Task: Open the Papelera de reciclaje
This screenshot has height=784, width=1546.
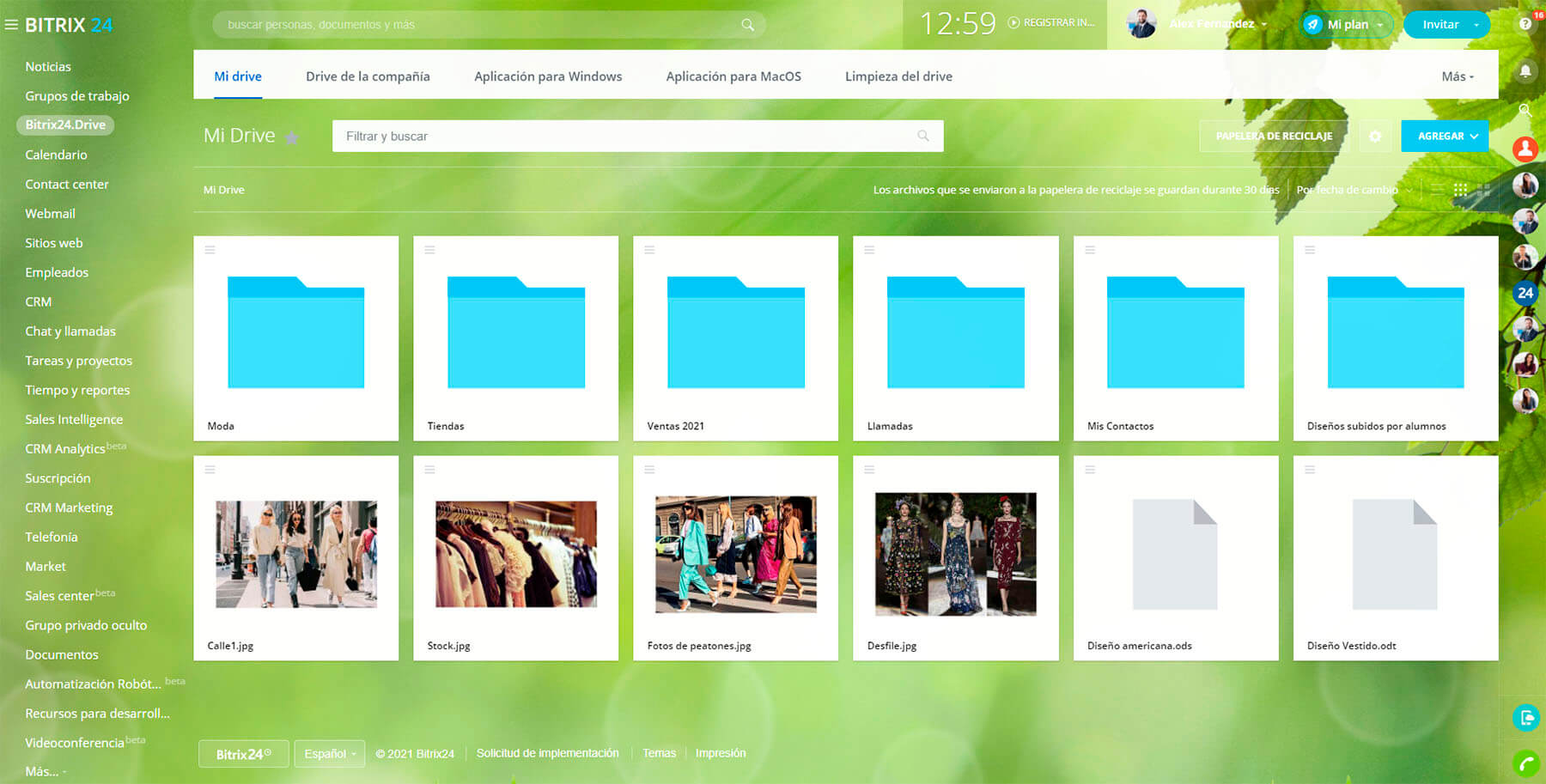Action: [1274, 137]
